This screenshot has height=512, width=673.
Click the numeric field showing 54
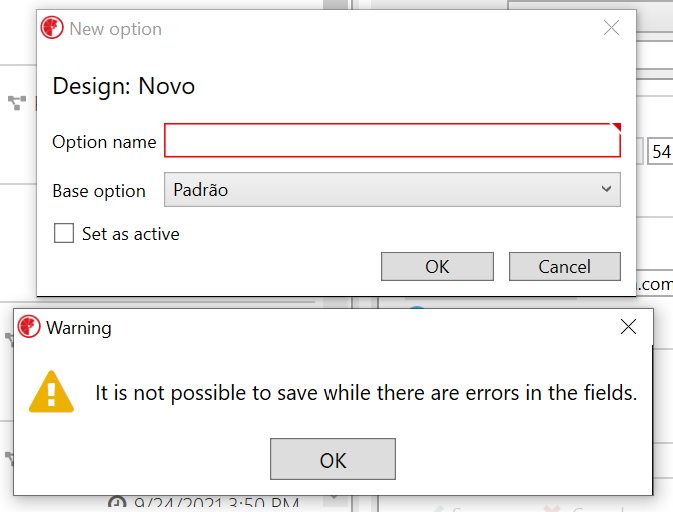click(660, 151)
